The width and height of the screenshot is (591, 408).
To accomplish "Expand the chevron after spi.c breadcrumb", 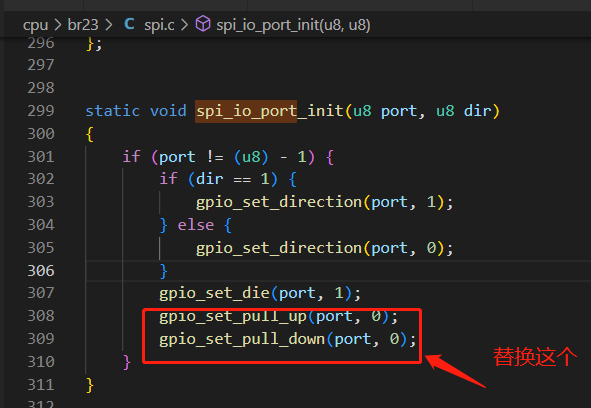I will (x=184, y=25).
